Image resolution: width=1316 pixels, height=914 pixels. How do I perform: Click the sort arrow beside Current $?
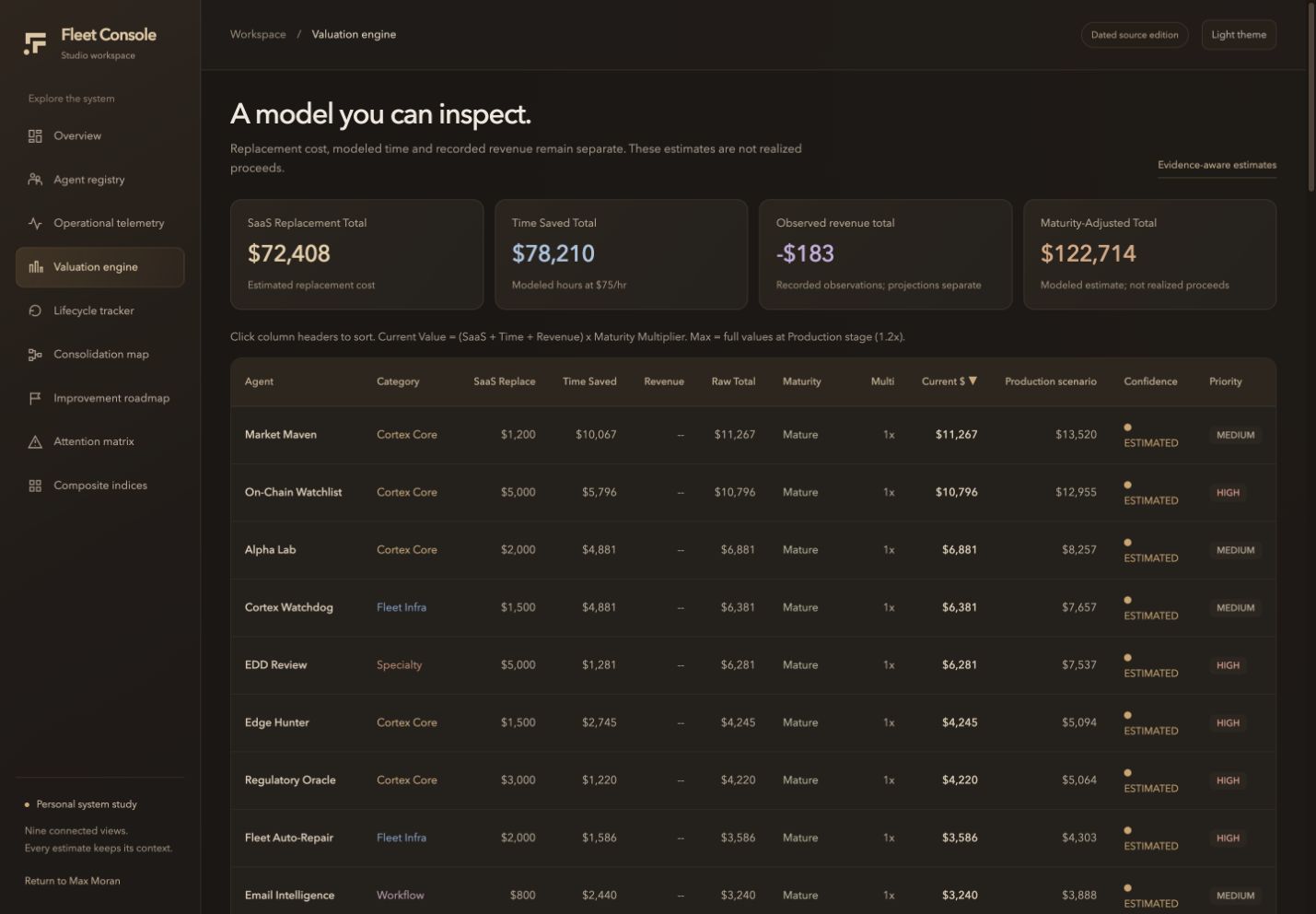pyautogui.click(x=972, y=381)
